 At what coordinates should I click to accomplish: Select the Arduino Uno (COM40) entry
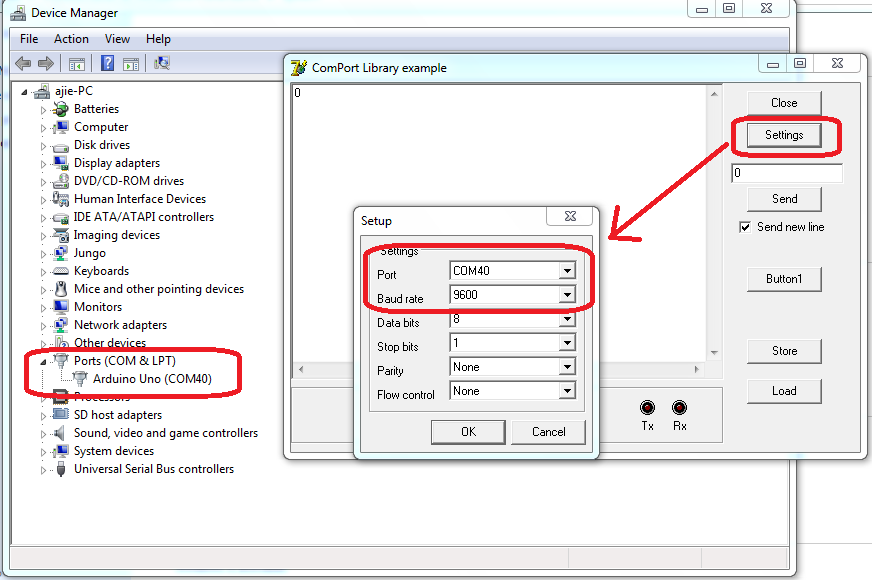coord(152,379)
